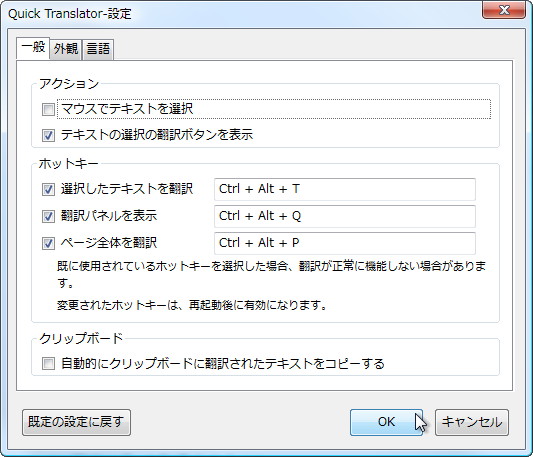The width and height of the screenshot is (533, 457).
Task: Confirm settings with OK button
Action: pyautogui.click(x=386, y=422)
